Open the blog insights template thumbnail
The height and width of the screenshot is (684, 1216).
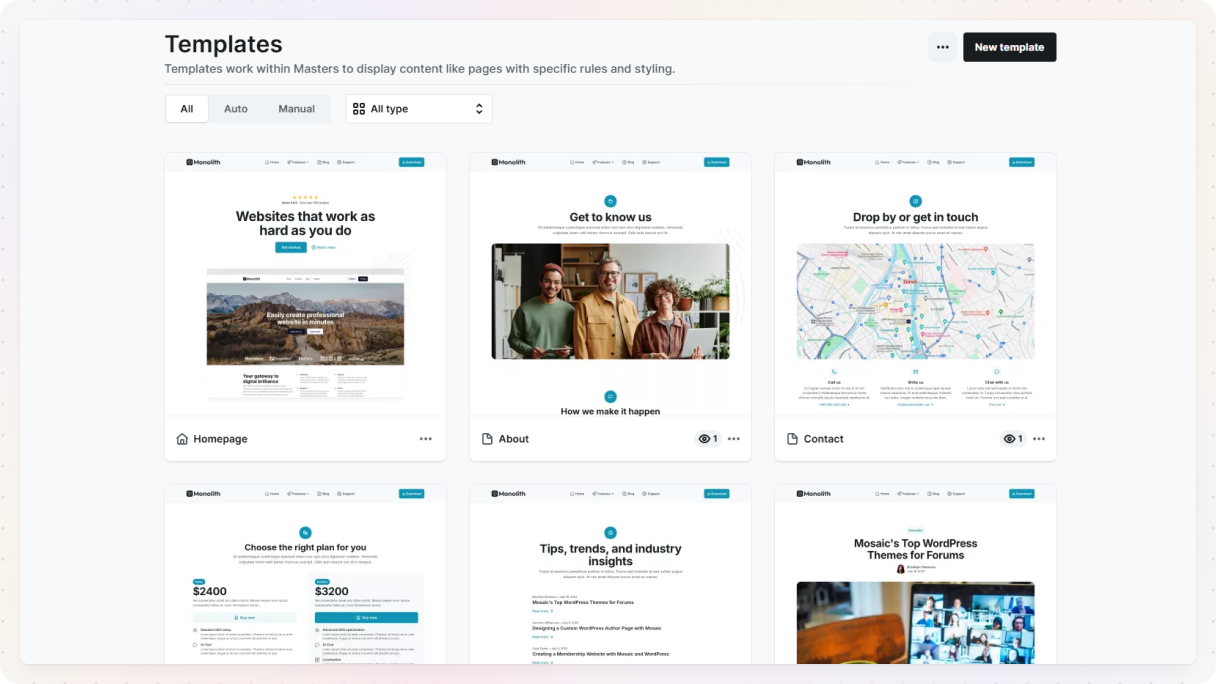click(610, 575)
